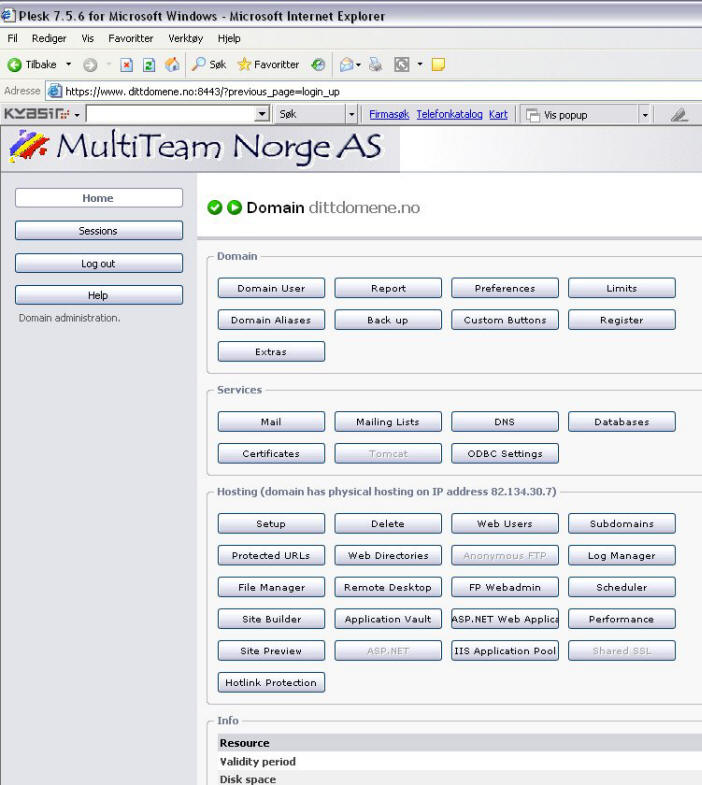Open the Rediger menu

coord(49,39)
